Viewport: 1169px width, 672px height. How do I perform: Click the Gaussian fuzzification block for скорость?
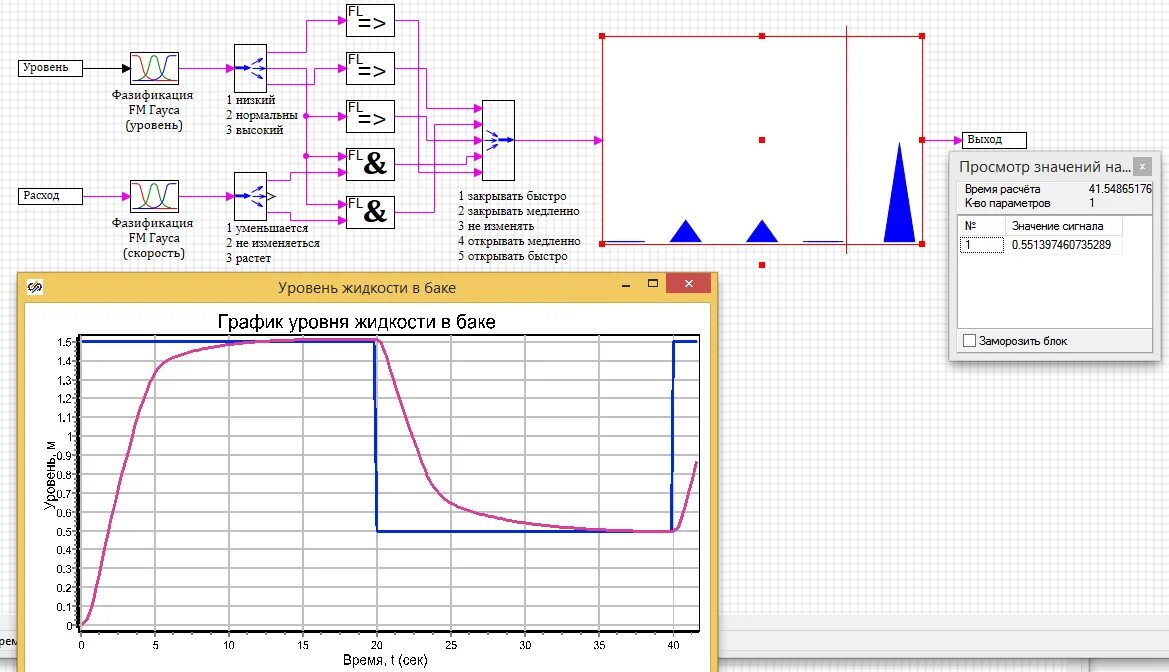(x=154, y=196)
